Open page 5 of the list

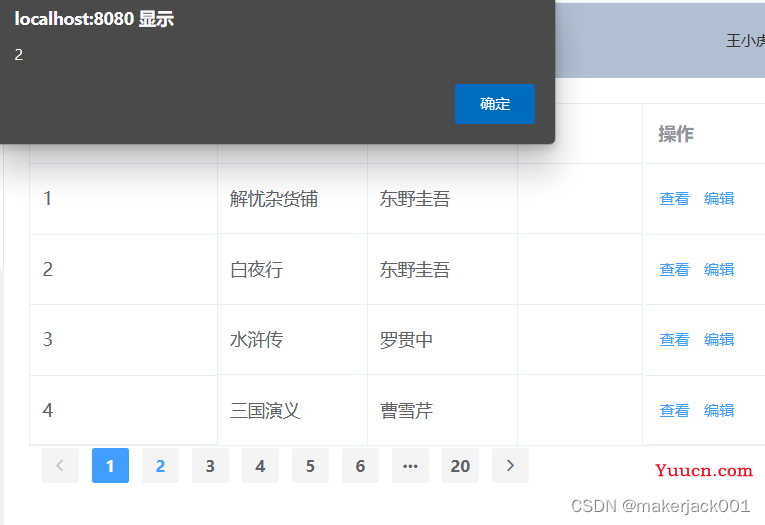pos(310,465)
